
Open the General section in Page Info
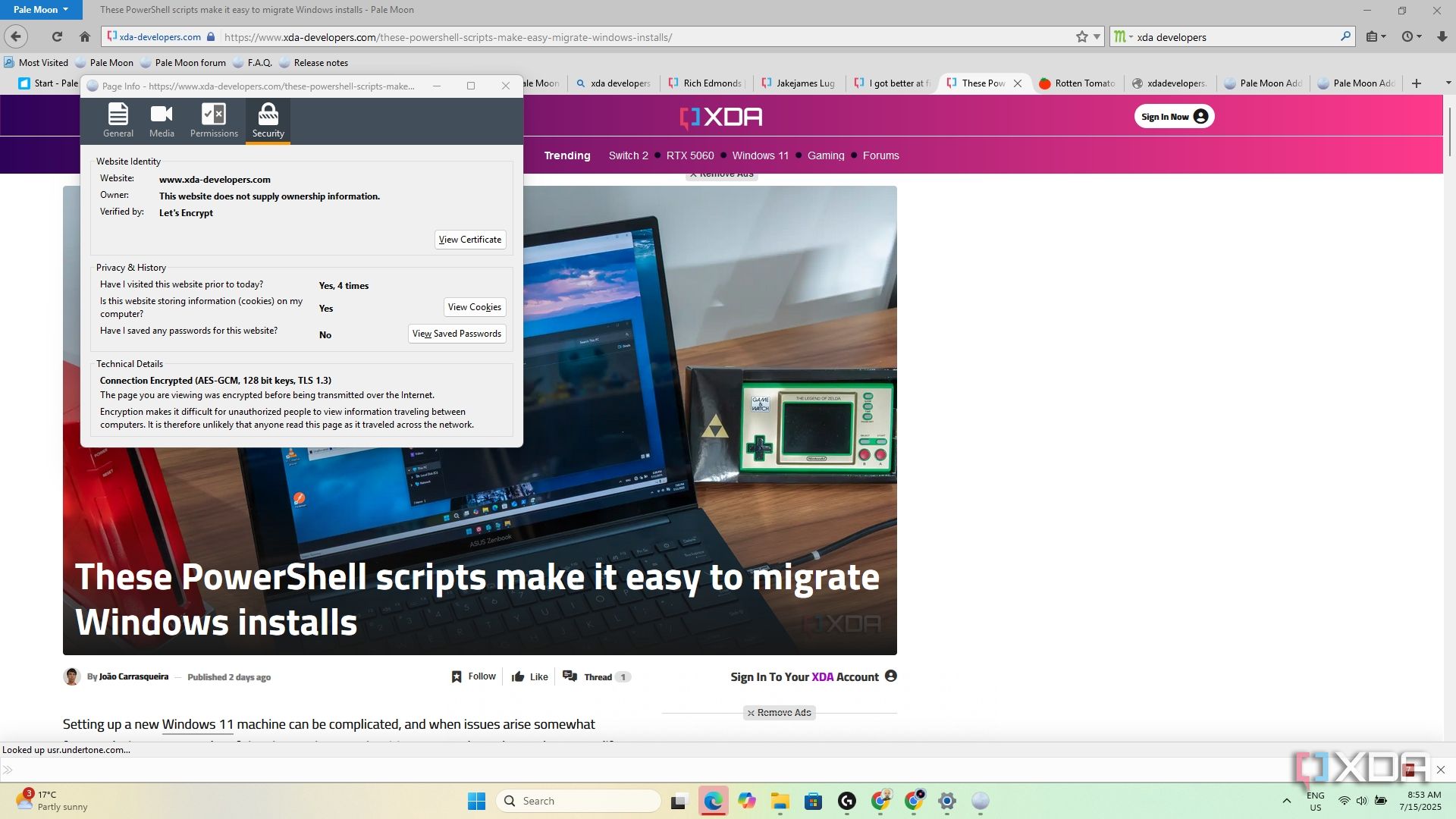coord(118,121)
